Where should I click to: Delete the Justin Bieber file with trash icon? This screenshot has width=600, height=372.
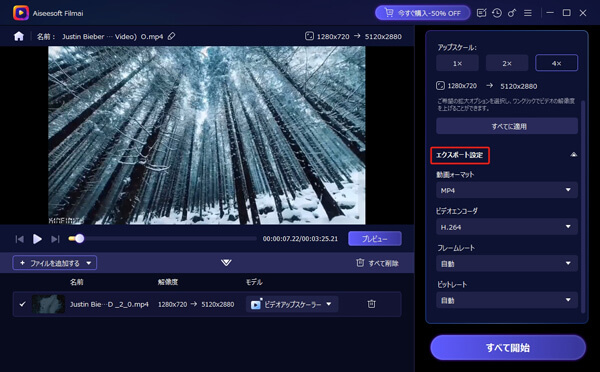click(371, 304)
